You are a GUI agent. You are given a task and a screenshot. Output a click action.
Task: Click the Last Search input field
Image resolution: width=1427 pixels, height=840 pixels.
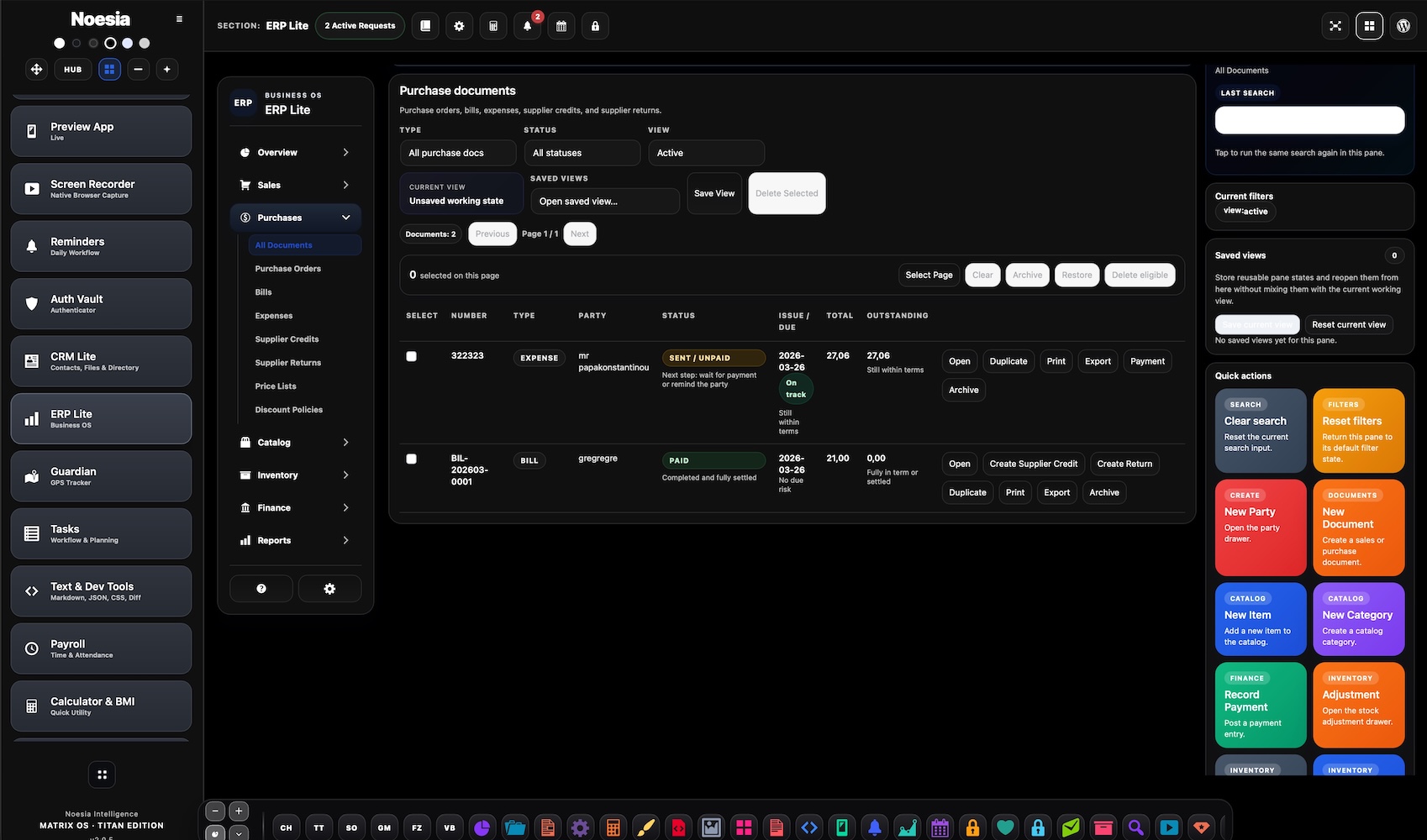[x=1309, y=120]
